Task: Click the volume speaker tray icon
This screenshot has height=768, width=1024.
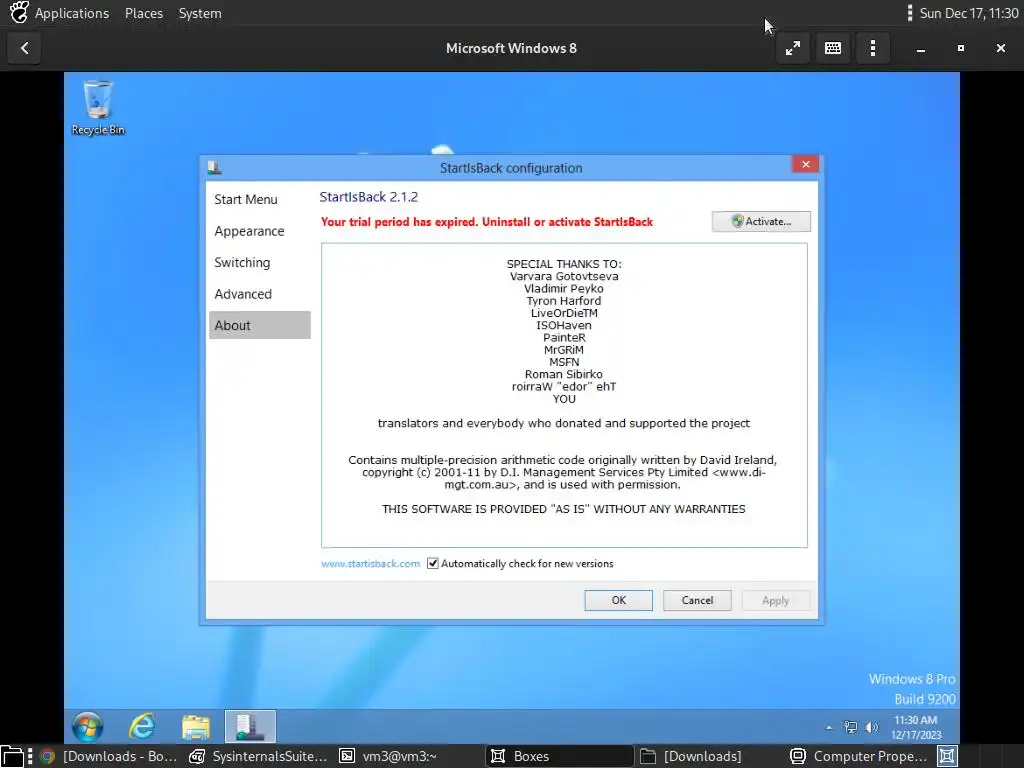Action: (x=871, y=727)
